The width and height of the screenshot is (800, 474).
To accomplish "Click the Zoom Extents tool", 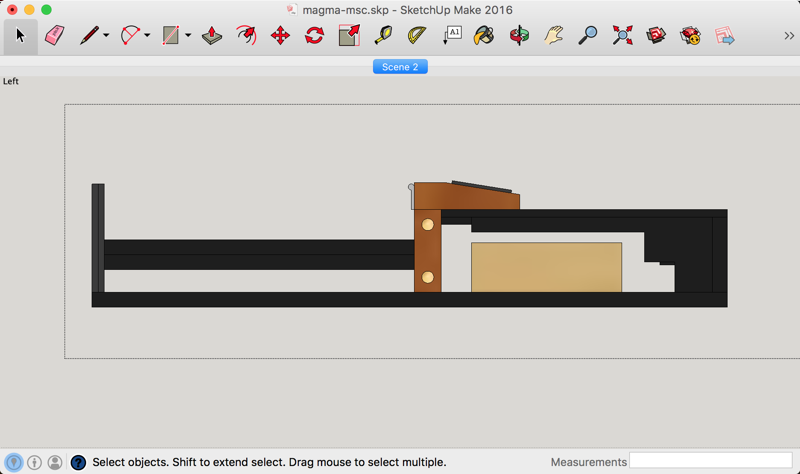I will (x=622, y=36).
